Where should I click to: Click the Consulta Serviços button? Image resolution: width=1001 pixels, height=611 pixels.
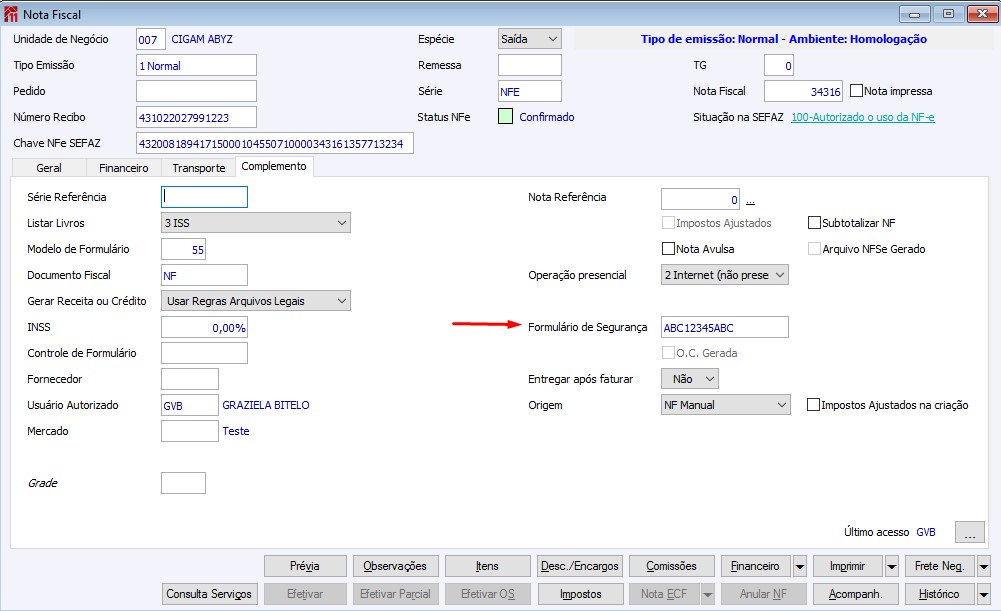[210, 594]
